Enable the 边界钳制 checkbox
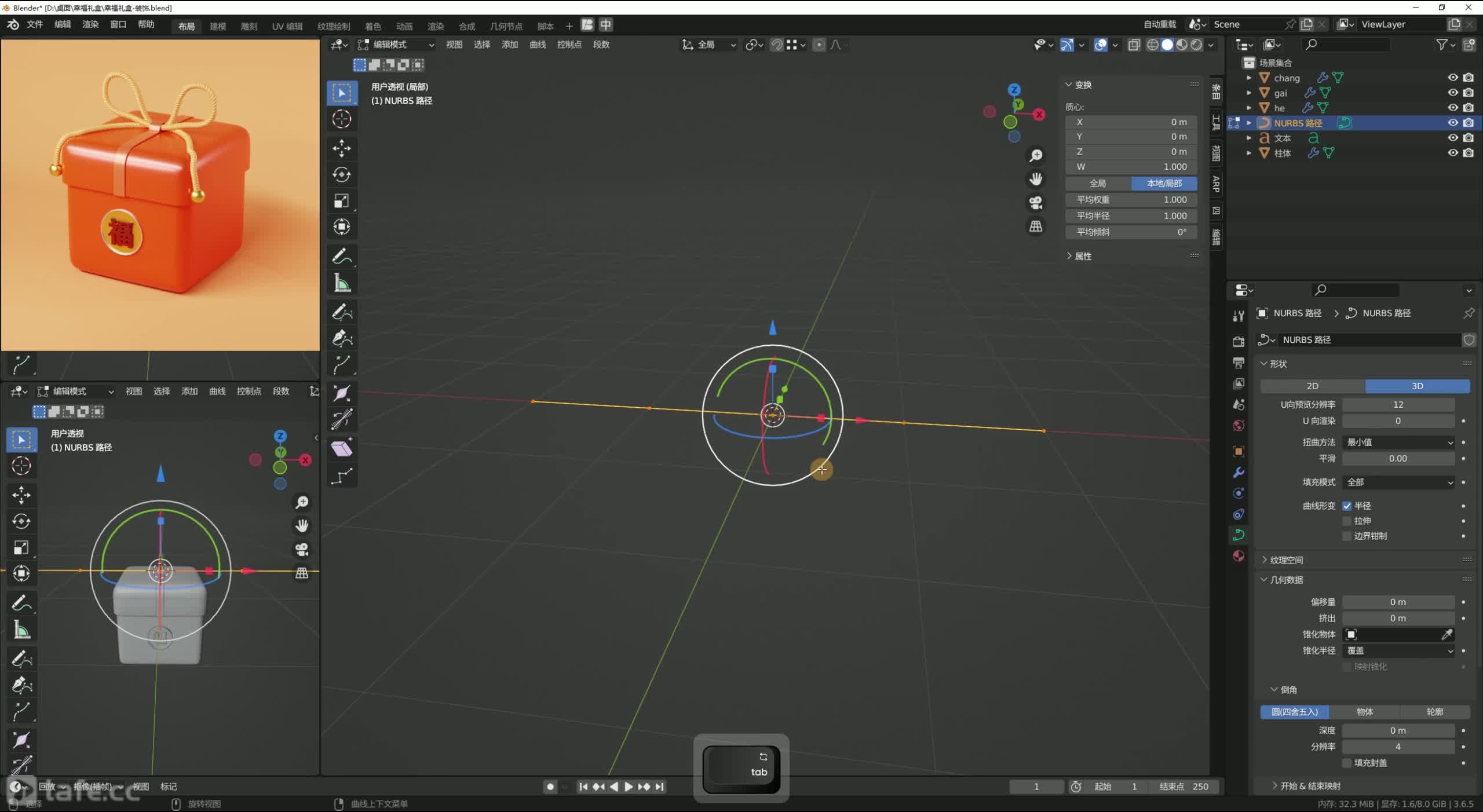 coord(1347,536)
